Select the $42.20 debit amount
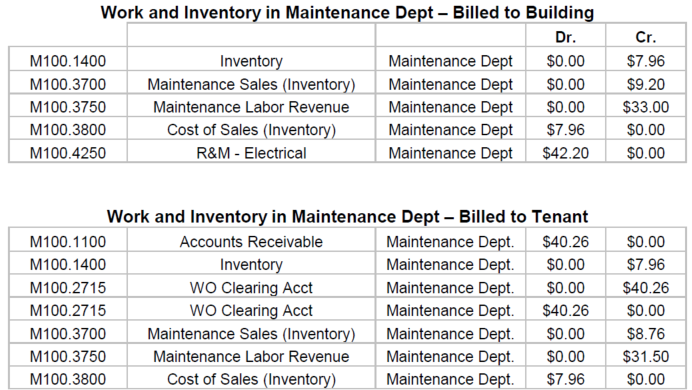 coord(565,153)
